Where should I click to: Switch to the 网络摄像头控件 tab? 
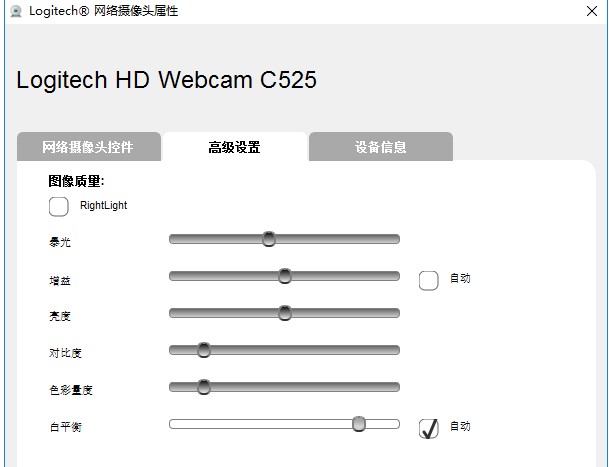pyautogui.click(x=88, y=147)
